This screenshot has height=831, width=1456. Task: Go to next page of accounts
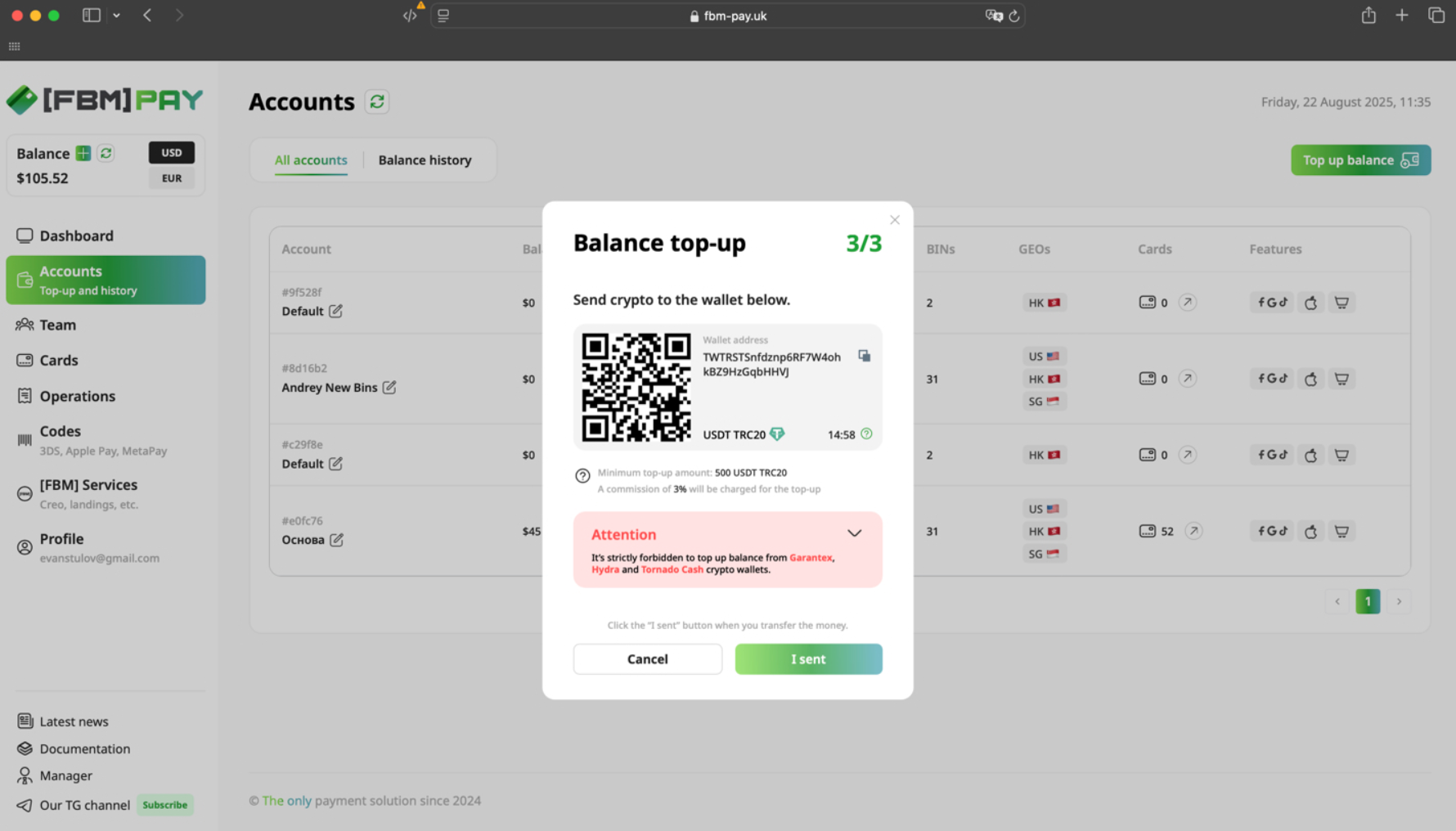tap(1399, 601)
